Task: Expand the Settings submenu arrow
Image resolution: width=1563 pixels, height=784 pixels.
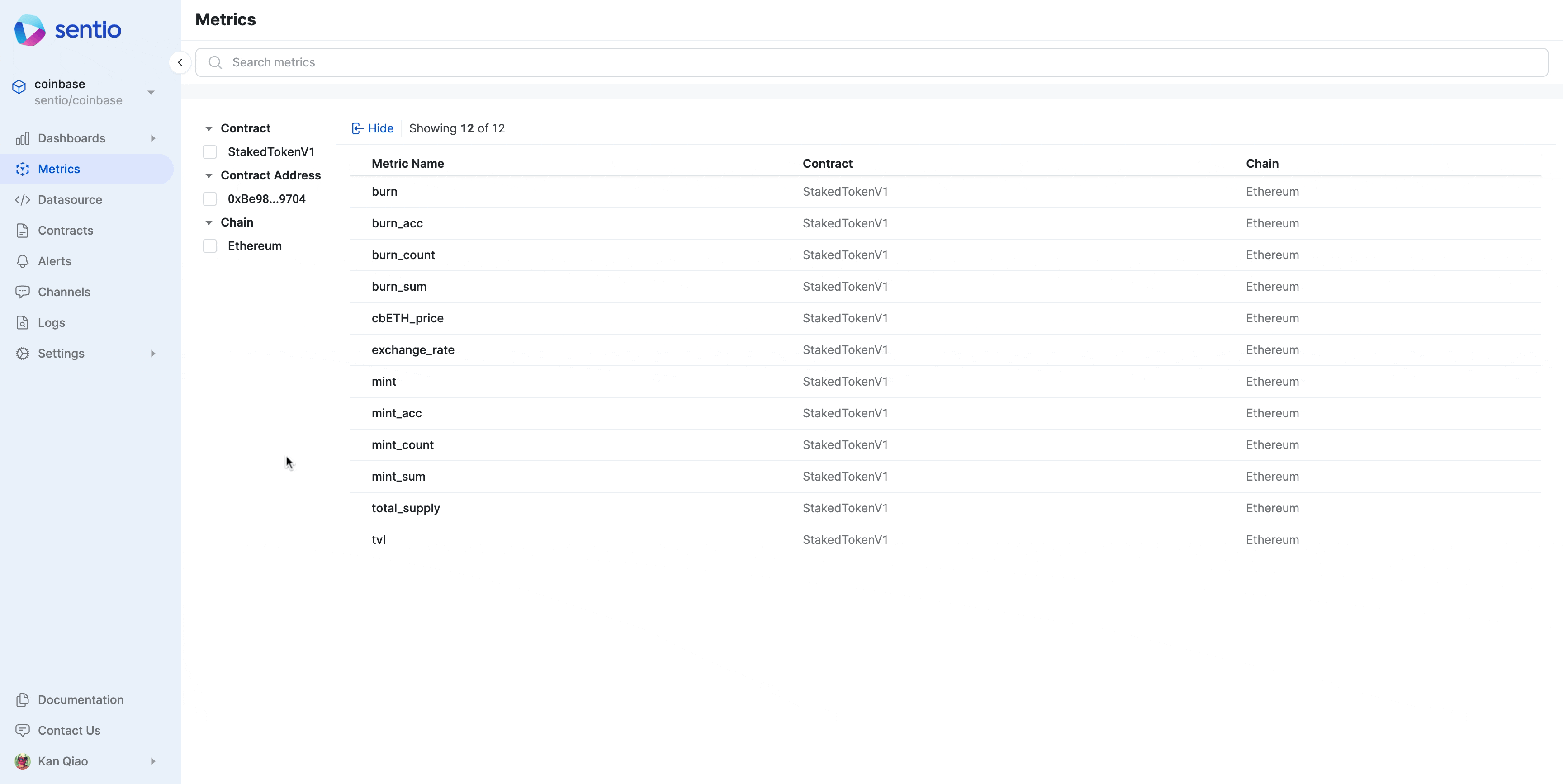Action: click(x=153, y=354)
